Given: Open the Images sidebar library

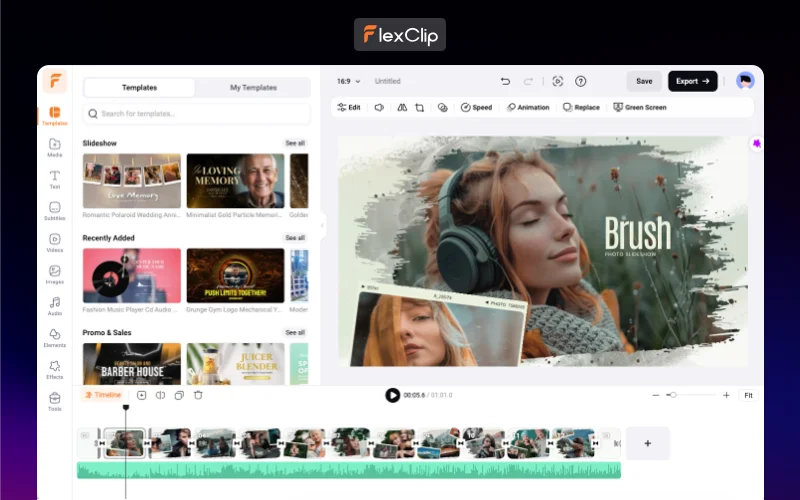Looking at the screenshot, I should tap(55, 274).
